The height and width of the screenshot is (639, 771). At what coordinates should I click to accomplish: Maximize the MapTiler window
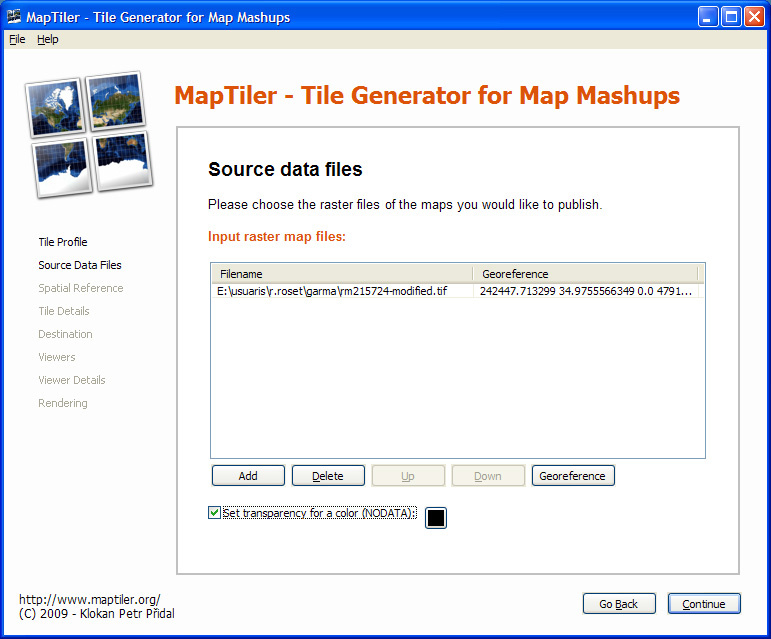[x=731, y=17]
